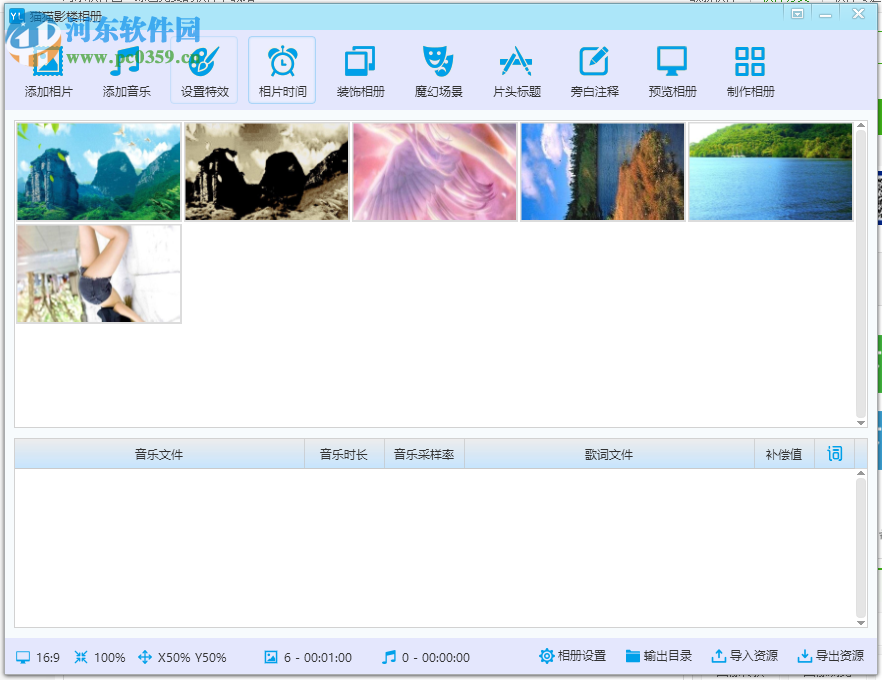Minimize the 猫猫影楼相册 window
The image size is (882, 680).
pos(825,14)
